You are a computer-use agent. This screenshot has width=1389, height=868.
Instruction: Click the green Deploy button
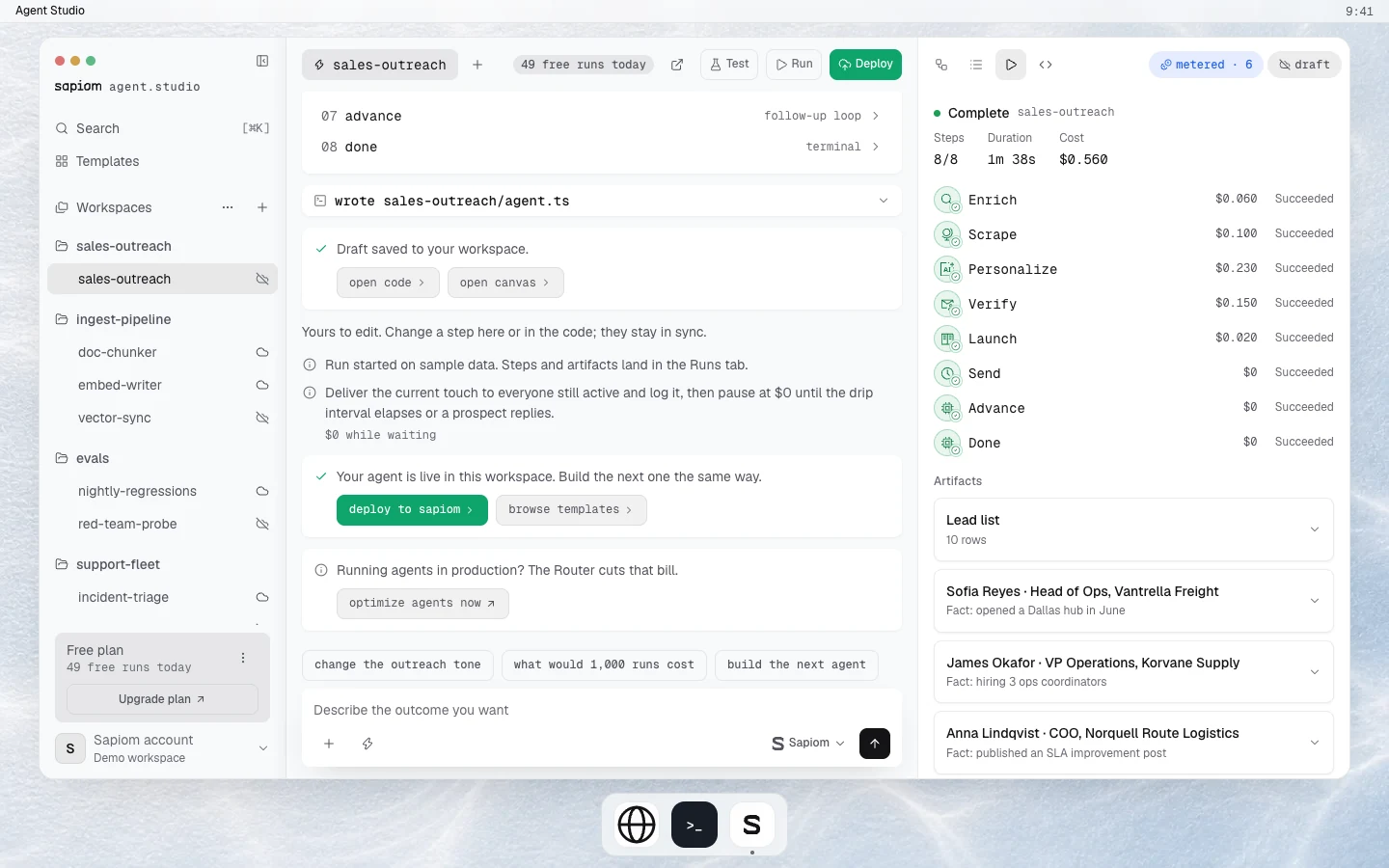pos(865,65)
